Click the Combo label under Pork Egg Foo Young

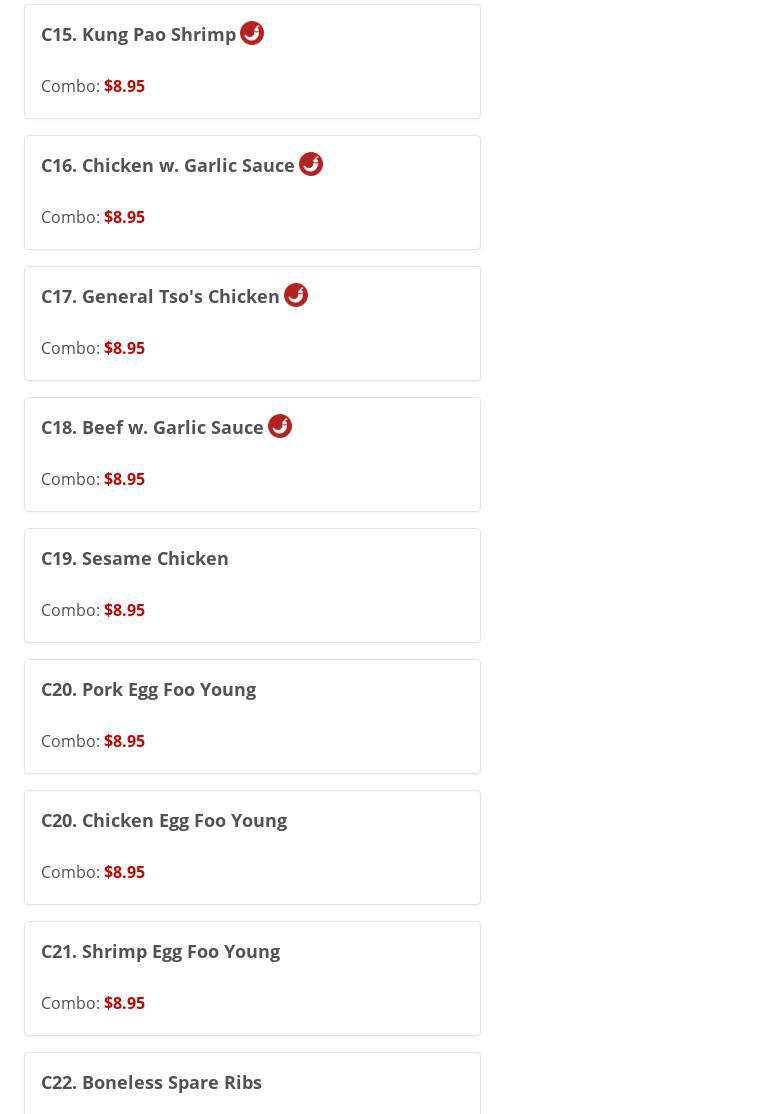click(70, 742)
